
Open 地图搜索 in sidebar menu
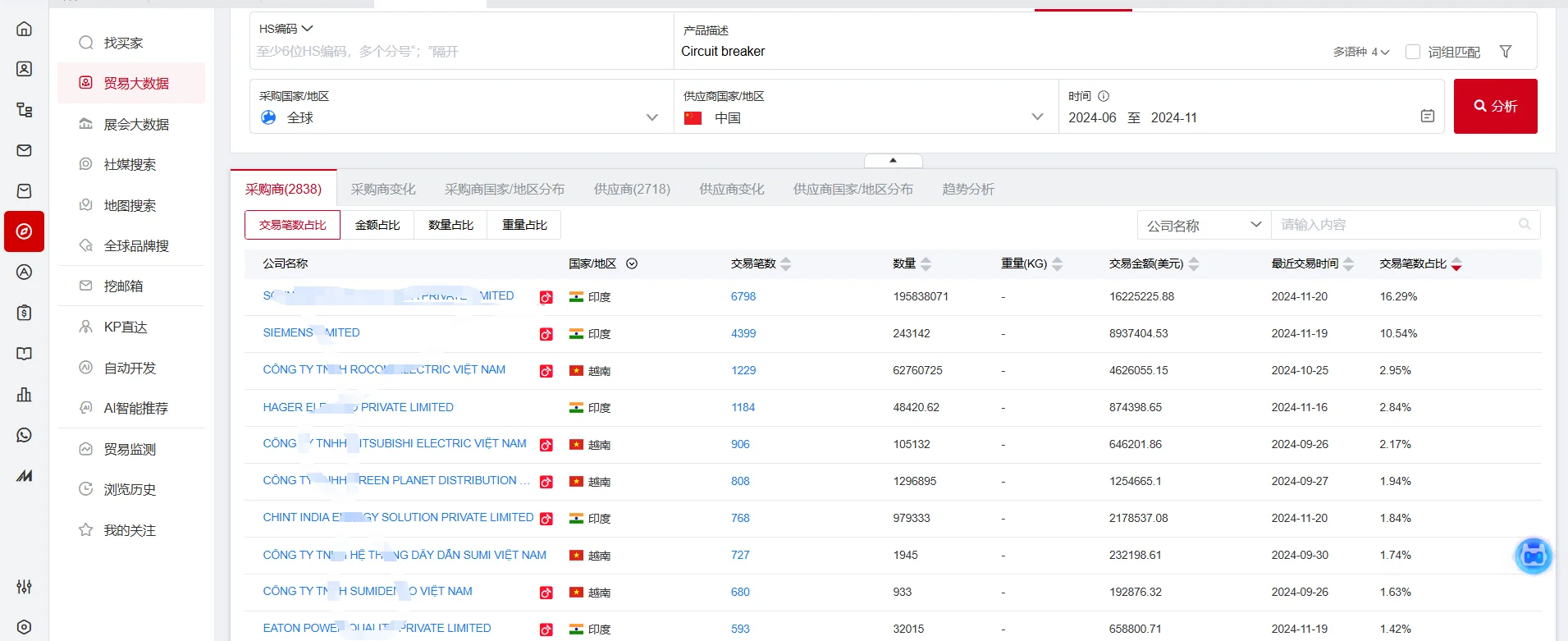131,205
